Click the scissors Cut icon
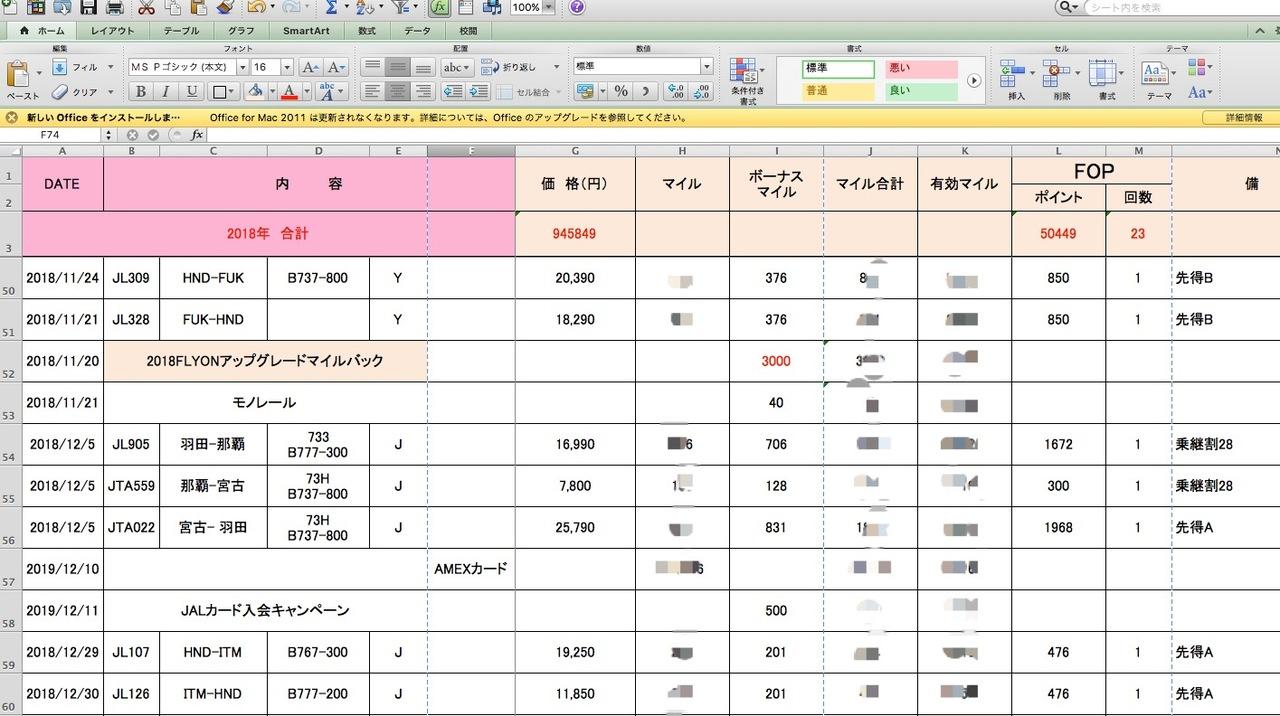The image size is (1280, 716). pos(146,8)
